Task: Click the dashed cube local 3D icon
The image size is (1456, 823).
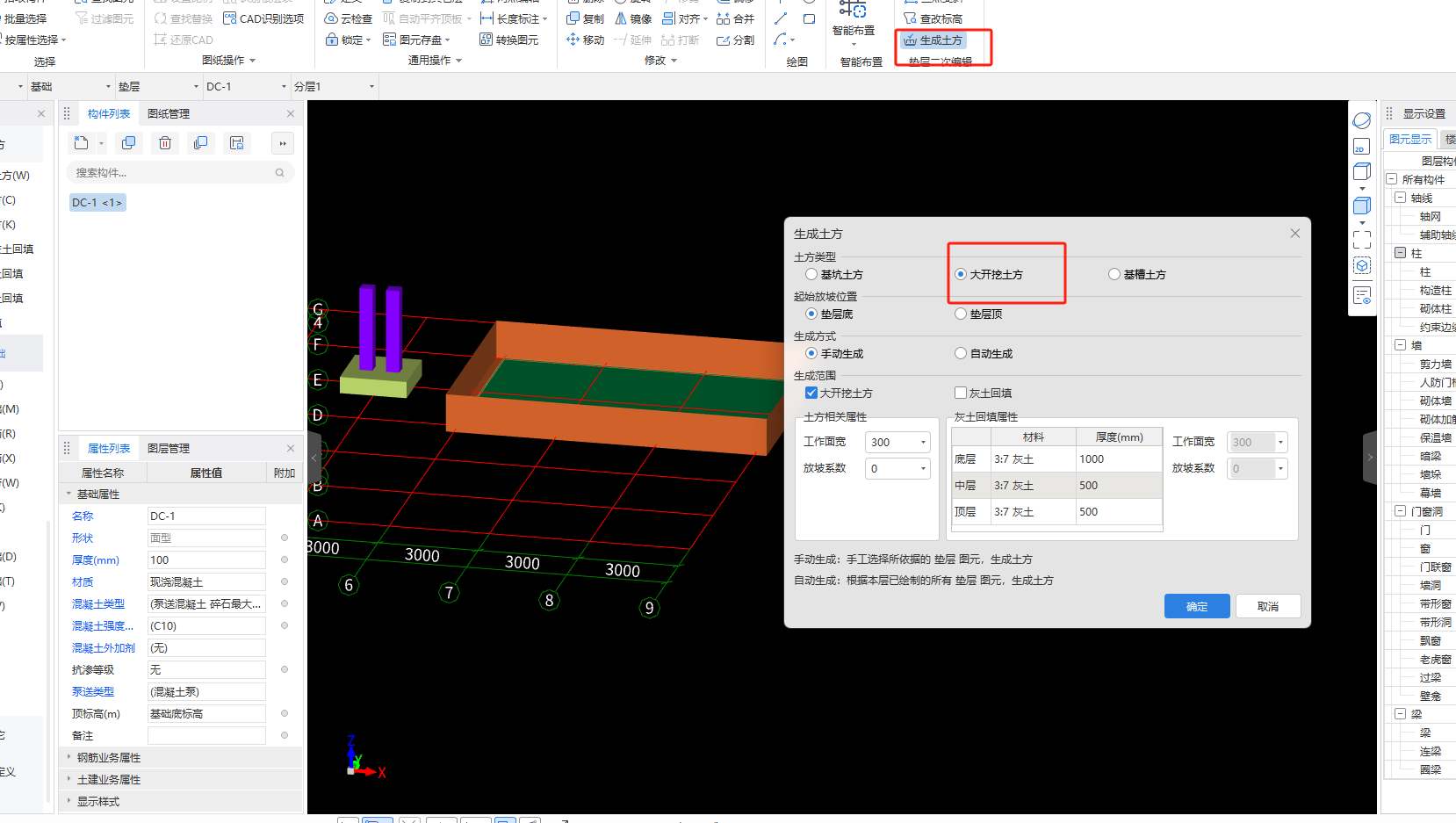Action: click(x=1362, y=265)
